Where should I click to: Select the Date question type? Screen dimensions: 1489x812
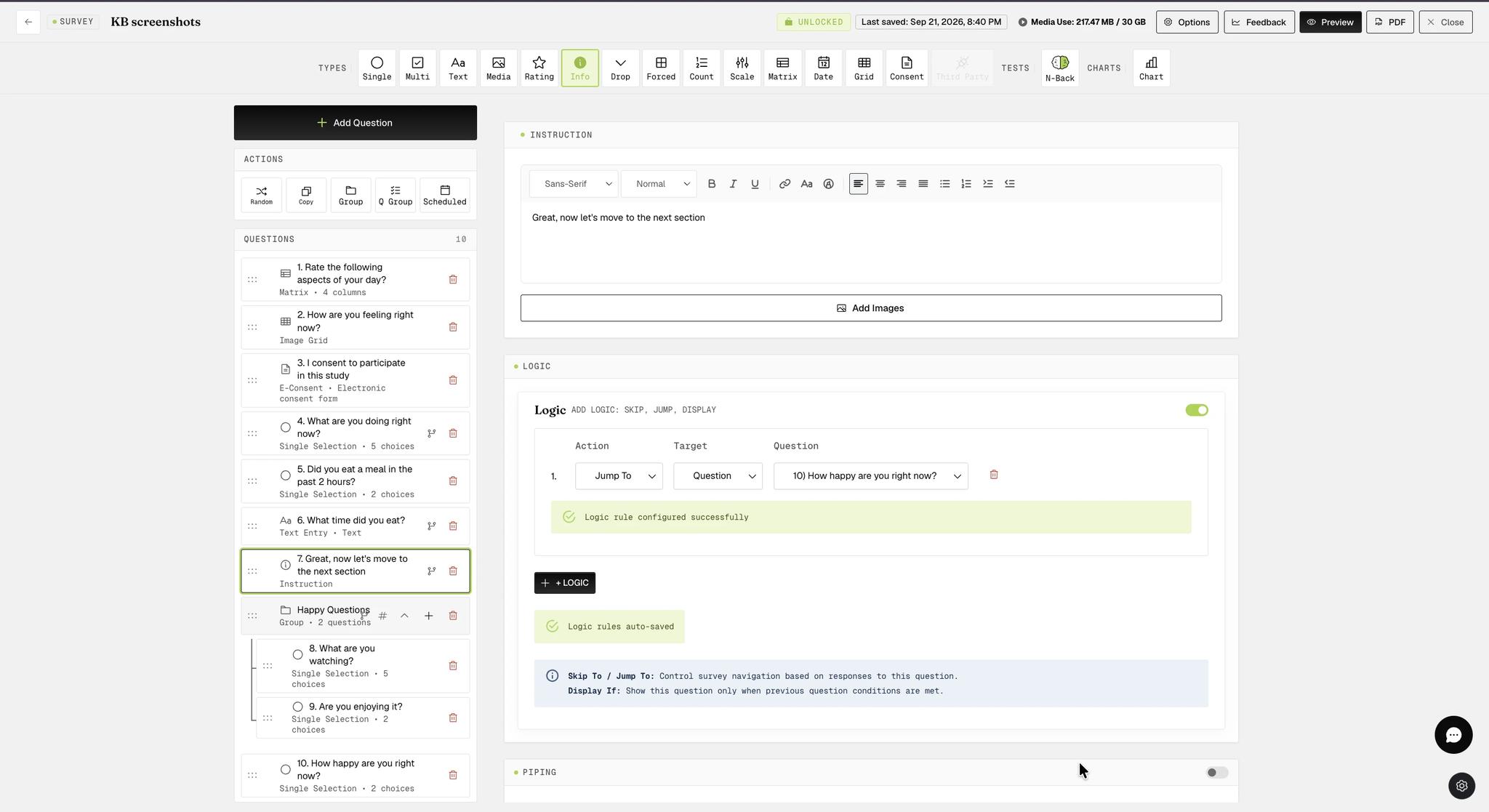(823, 68)
